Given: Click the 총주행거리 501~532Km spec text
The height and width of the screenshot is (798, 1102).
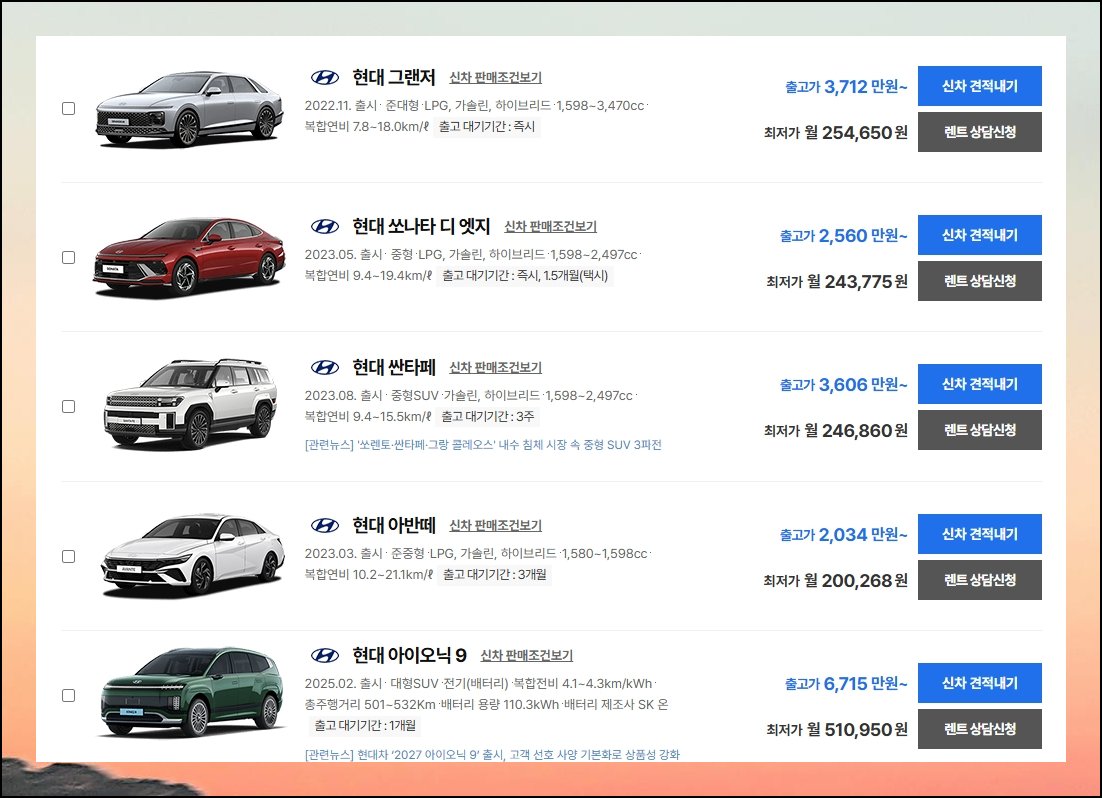Looking at the screenshot, I should [x=370, y=704].
